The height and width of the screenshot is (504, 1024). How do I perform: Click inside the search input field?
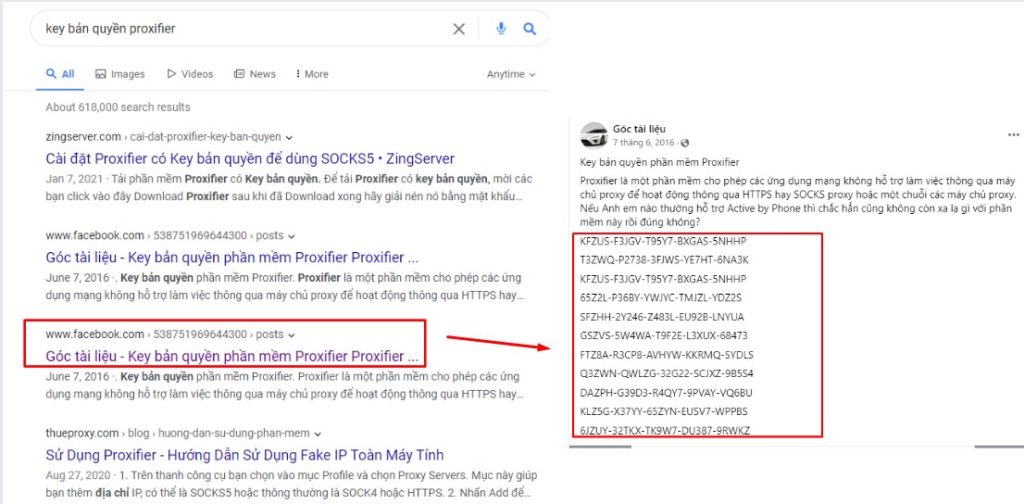tap(240, 29)
